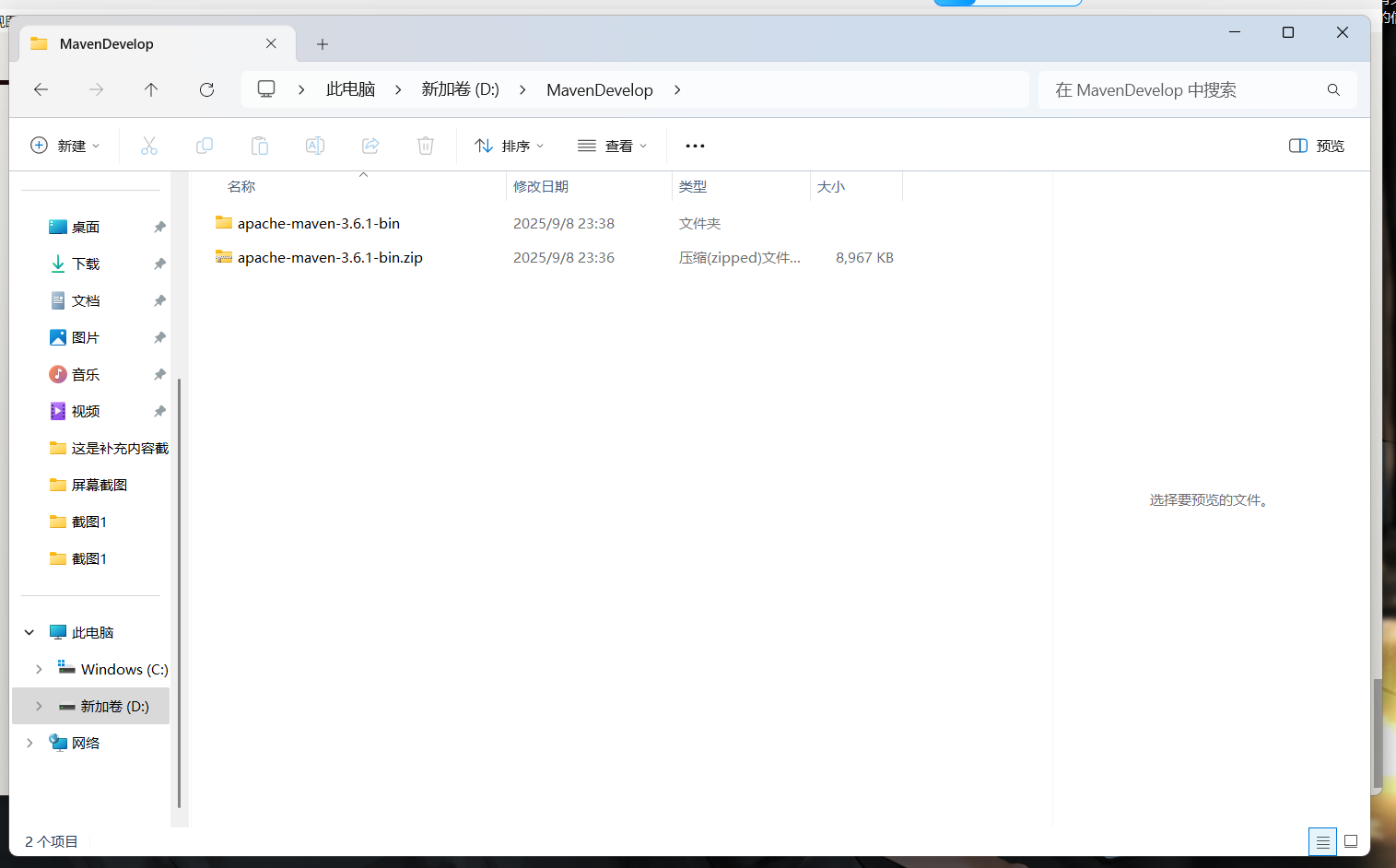Expand chevron after 此电脑 in address bar
Screen dimensions: 1396x868
pyautogui.click(x=398, y=89)
